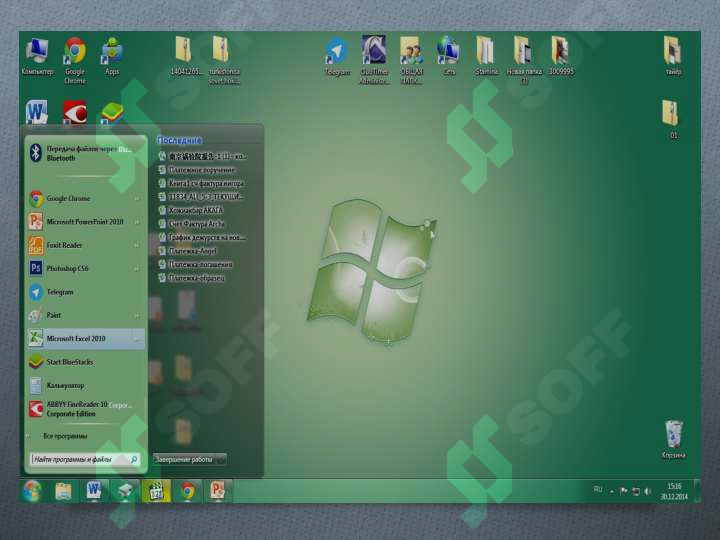This screenshot has width=720, height=540.
Task: Open the Action Center flag tray icon
Action: [x=624, y=491]
